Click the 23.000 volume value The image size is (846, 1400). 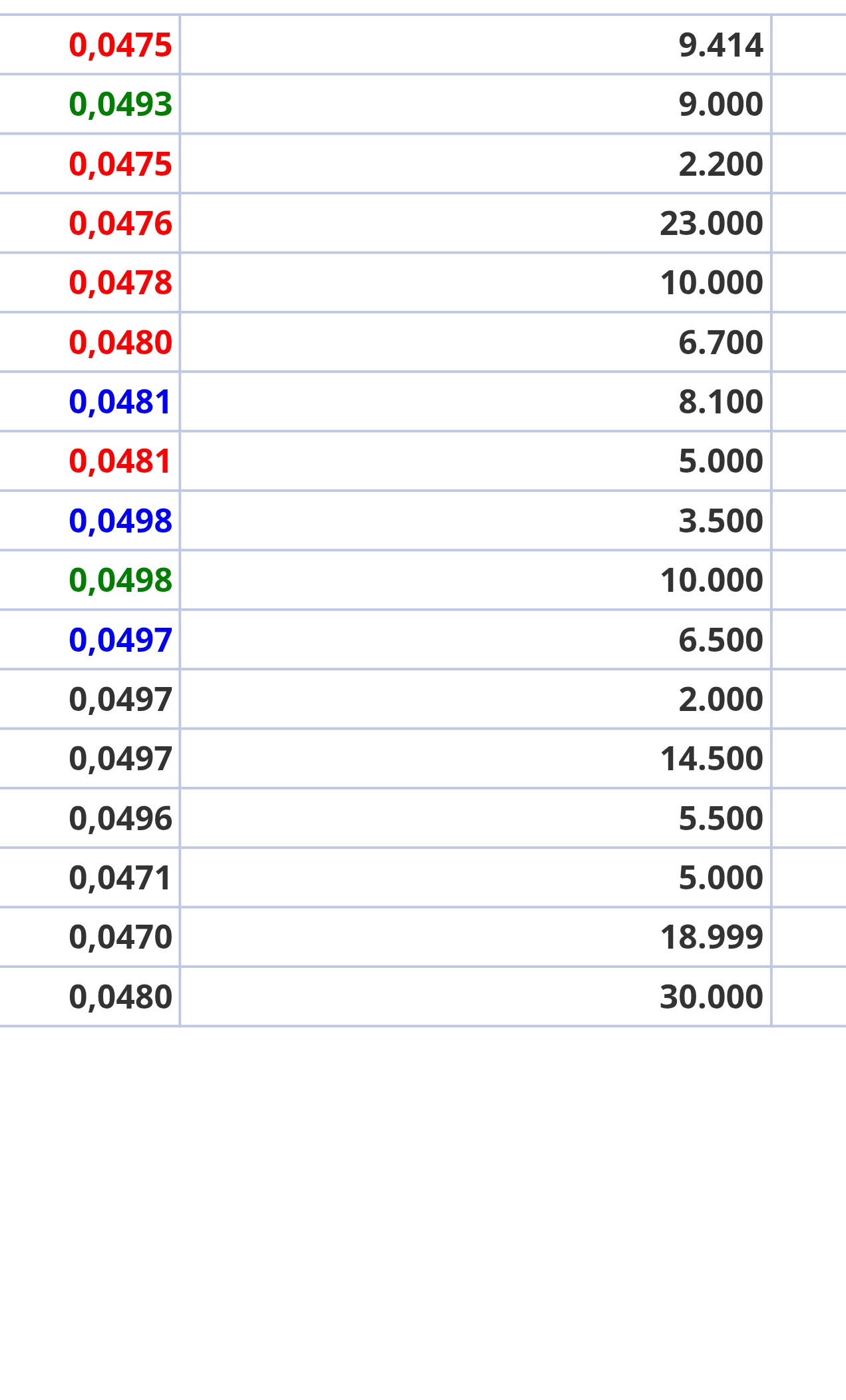pos(712,223)
